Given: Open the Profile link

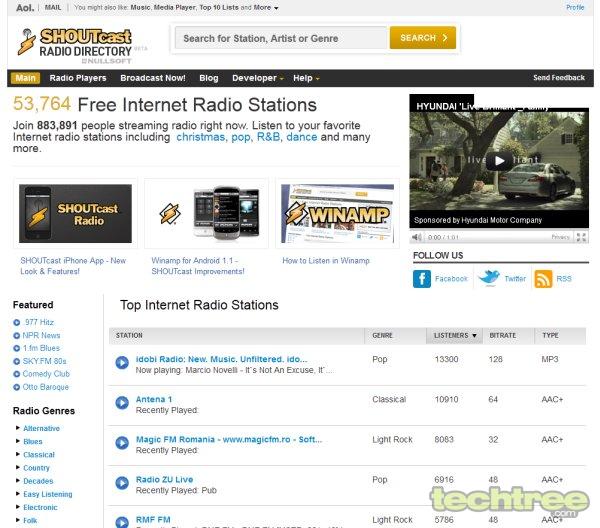Looking at the screenshot, I should 575,7.
